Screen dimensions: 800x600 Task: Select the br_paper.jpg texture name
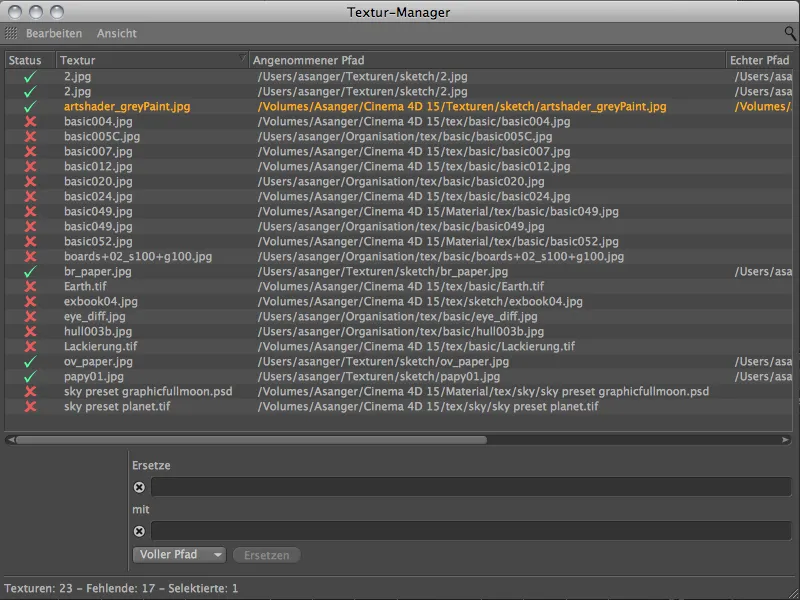pos(97,271)
